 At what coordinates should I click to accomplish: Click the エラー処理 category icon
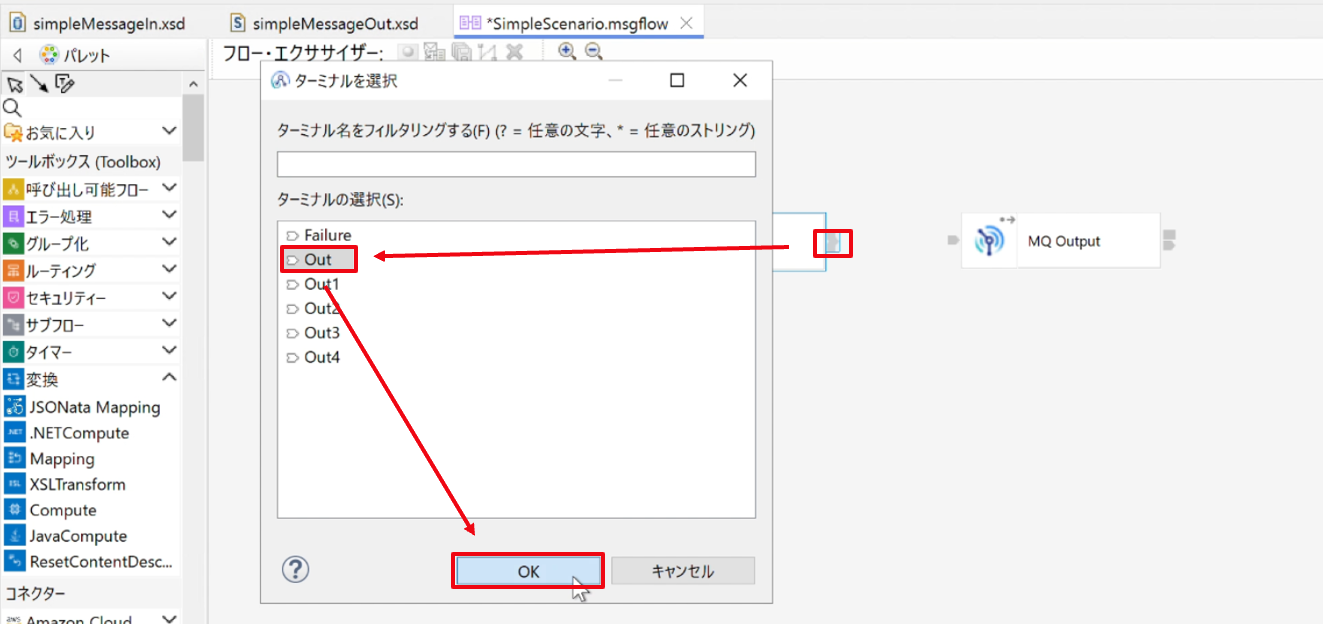coord(13,216)
